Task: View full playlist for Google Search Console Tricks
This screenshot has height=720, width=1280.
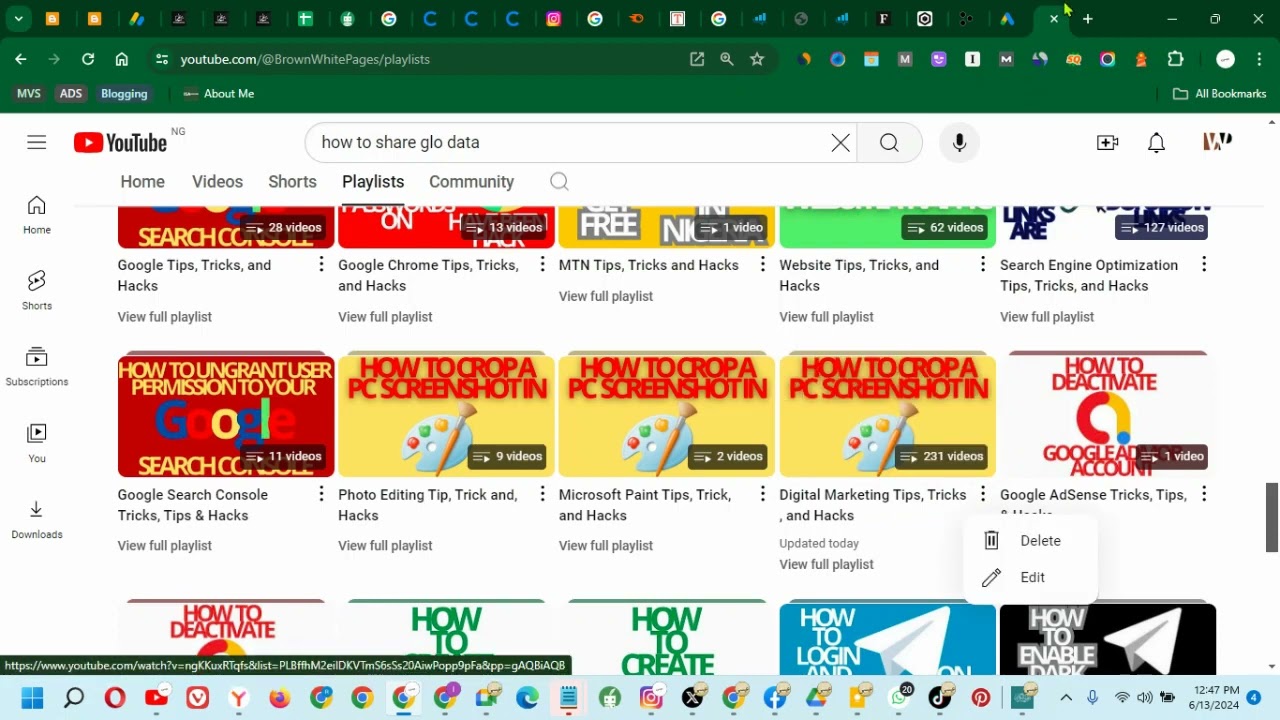Action: coord(165,545)
